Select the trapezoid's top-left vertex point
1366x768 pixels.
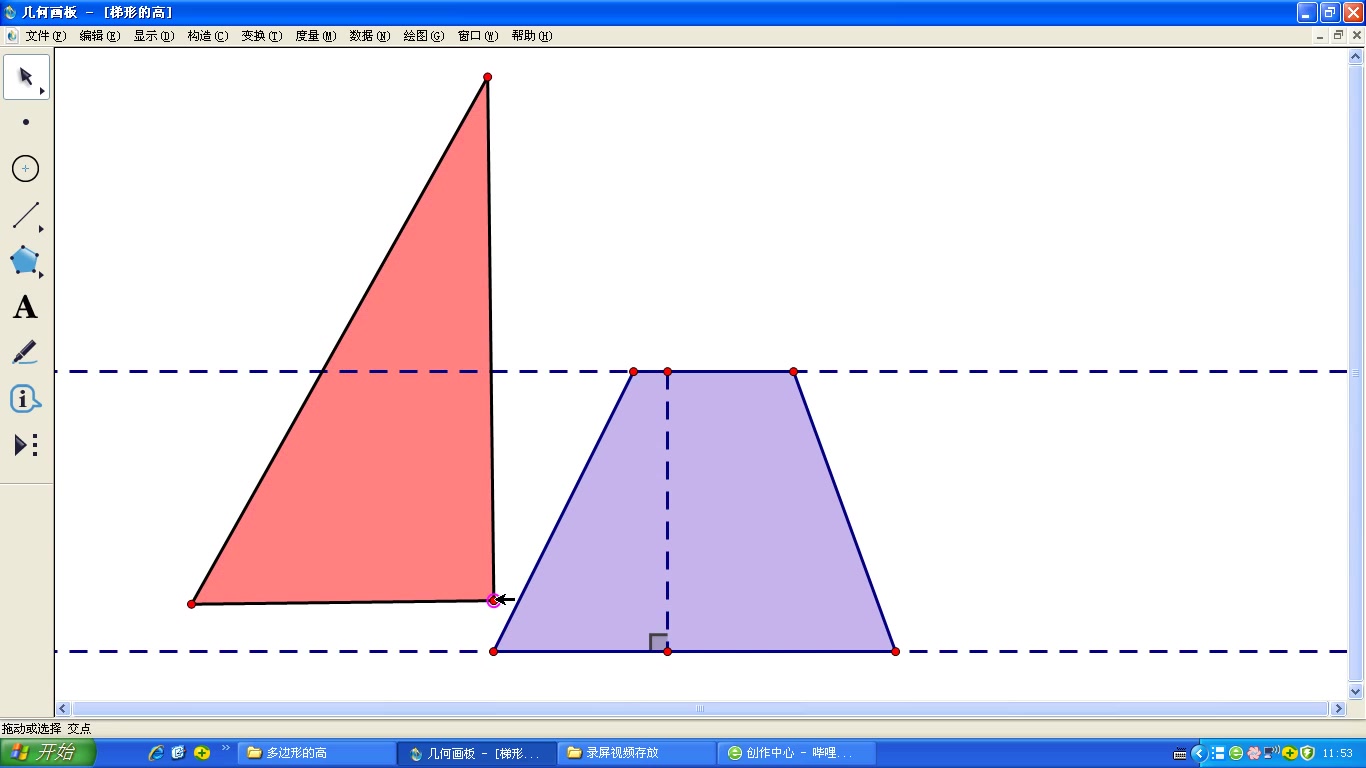coord(633,372)
